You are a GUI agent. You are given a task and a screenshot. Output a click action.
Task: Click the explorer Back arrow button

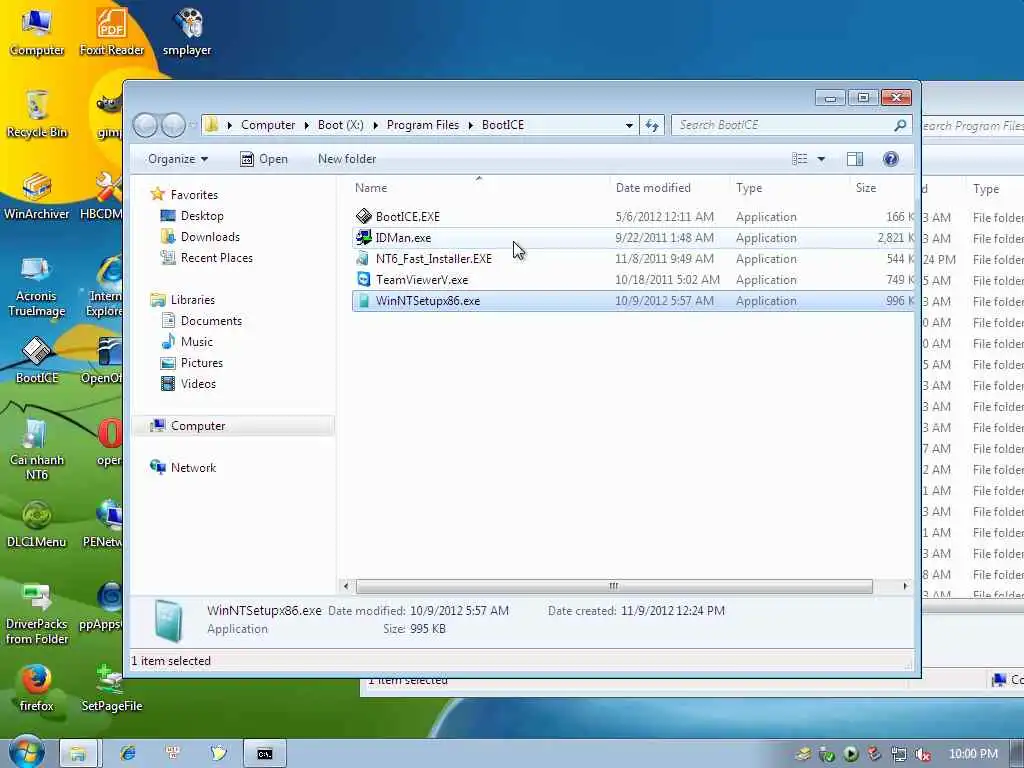[146, 125]
